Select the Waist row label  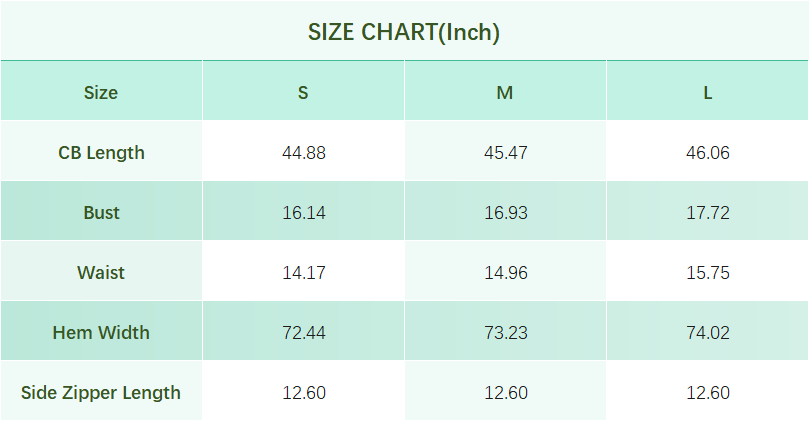click(x=101, y=272)
